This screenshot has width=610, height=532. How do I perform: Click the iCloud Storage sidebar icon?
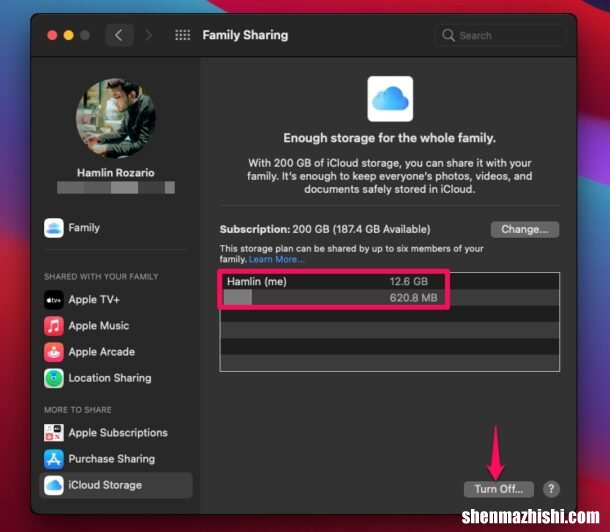(x=54, y=485)
